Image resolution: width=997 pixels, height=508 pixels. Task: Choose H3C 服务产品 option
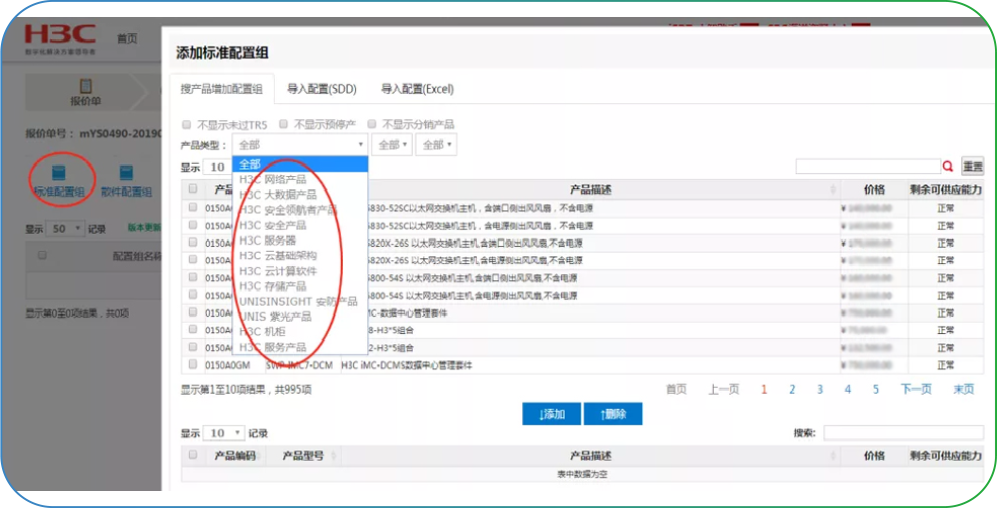tap(300, 347)
